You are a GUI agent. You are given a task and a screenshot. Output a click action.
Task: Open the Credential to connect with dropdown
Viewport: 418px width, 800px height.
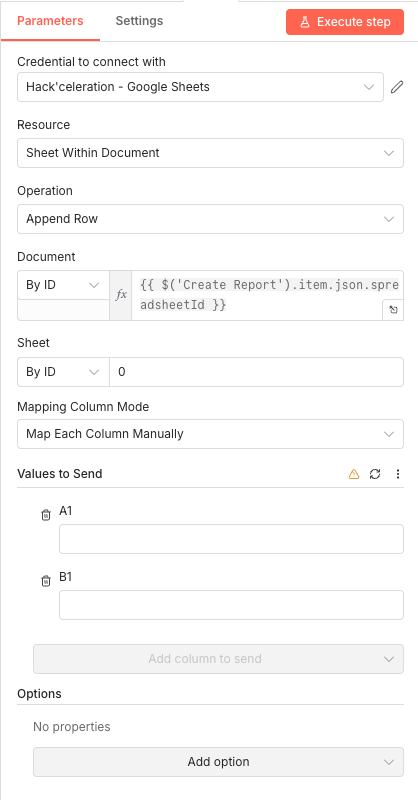200,87
